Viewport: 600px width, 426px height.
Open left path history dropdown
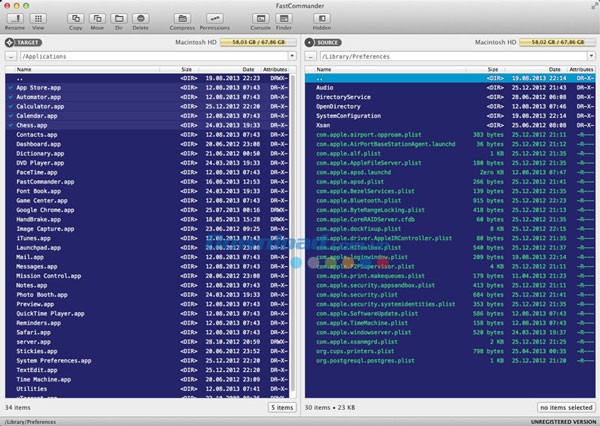[292, 56]
